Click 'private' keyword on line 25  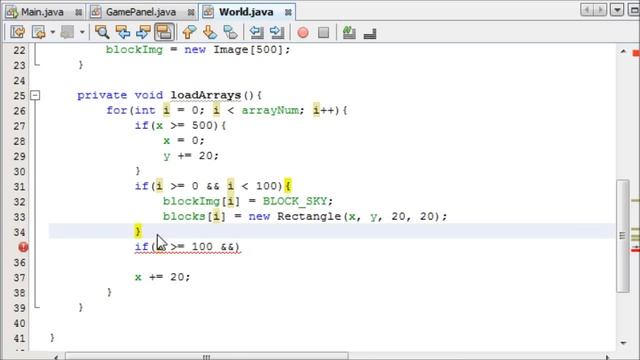pos(102,95)
